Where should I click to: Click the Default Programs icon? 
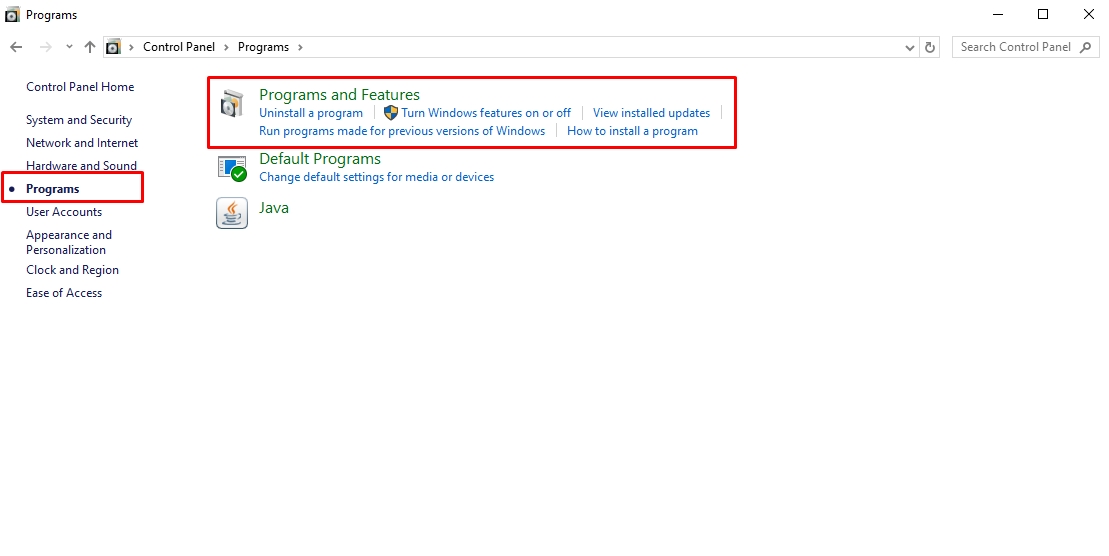232,168
